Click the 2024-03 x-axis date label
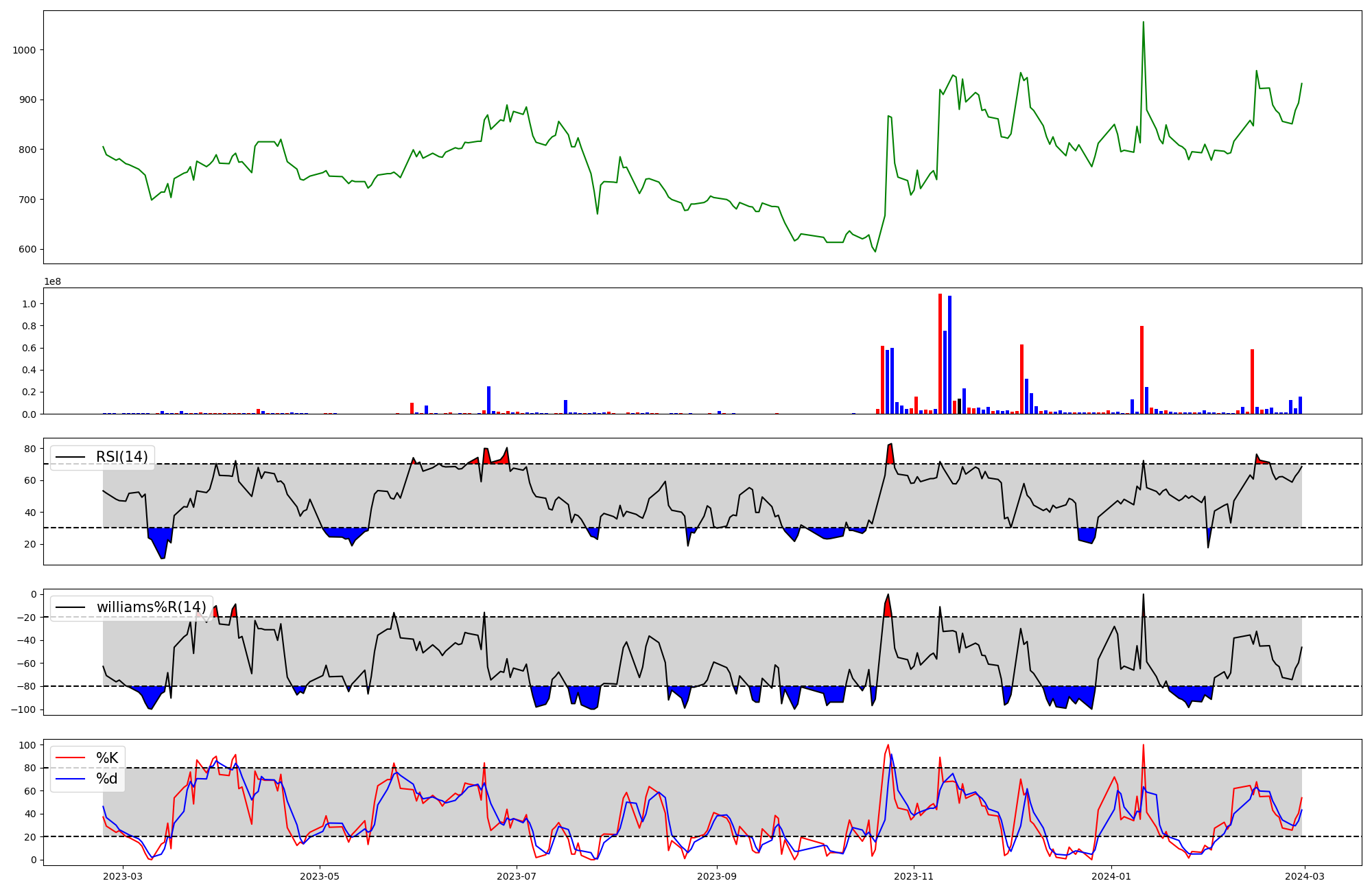Viewport: 1372px width, 892px height. point(1303,876)
